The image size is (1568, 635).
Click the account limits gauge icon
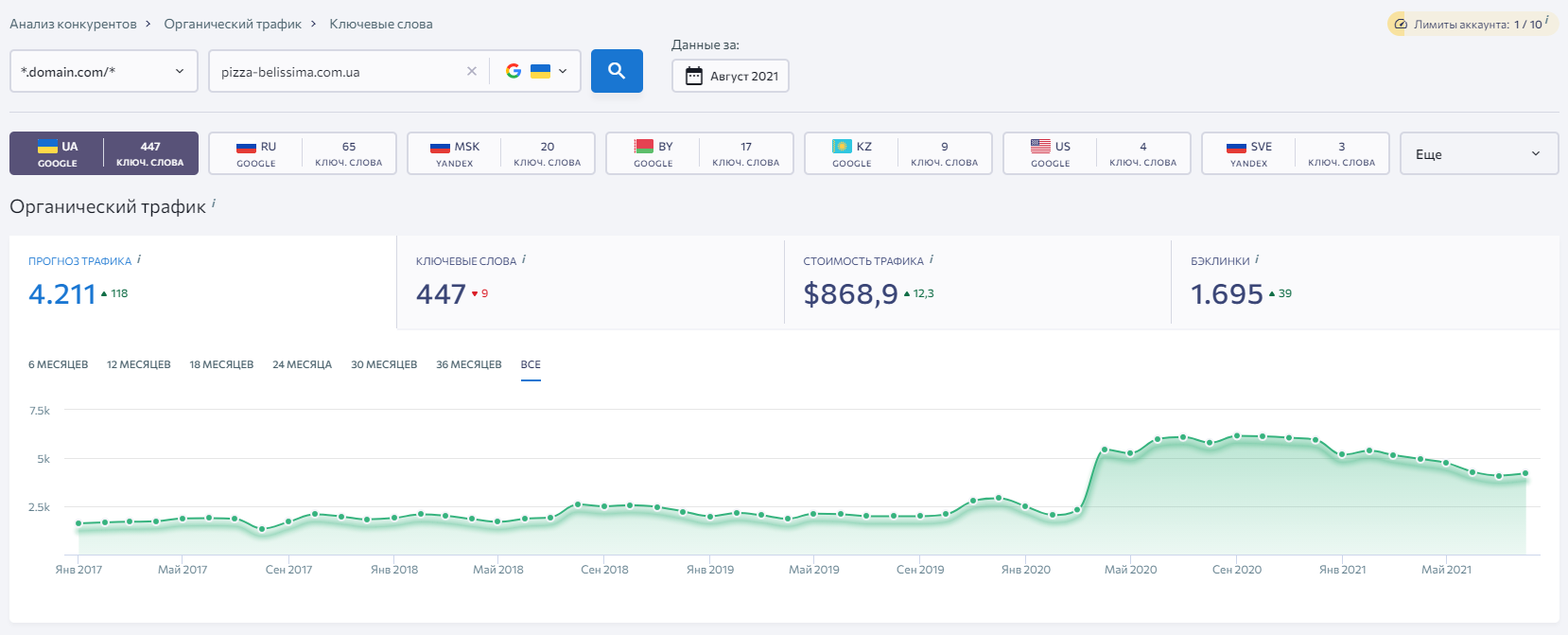pos(1401,25)
